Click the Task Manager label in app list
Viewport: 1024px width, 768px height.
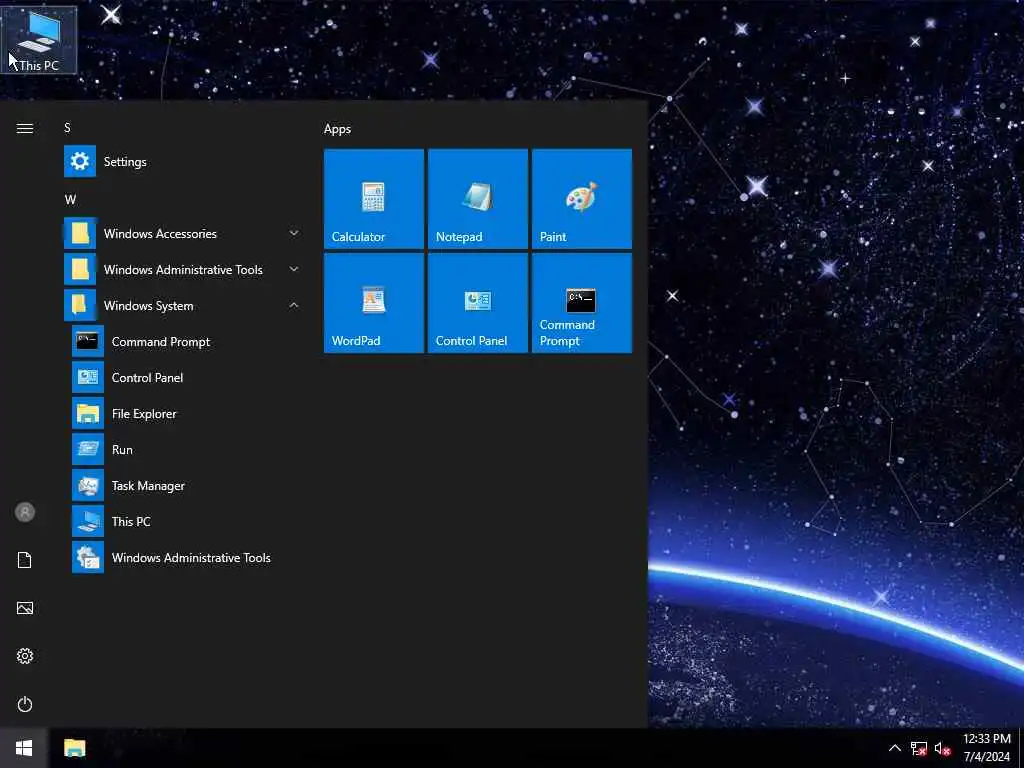(148, 486)
